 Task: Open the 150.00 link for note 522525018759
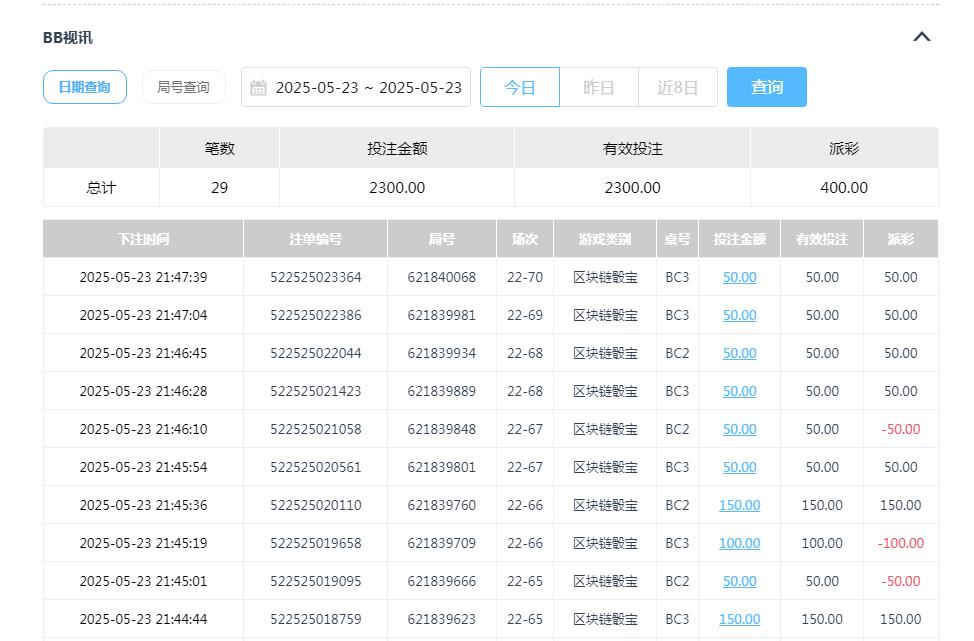(739, 619)
